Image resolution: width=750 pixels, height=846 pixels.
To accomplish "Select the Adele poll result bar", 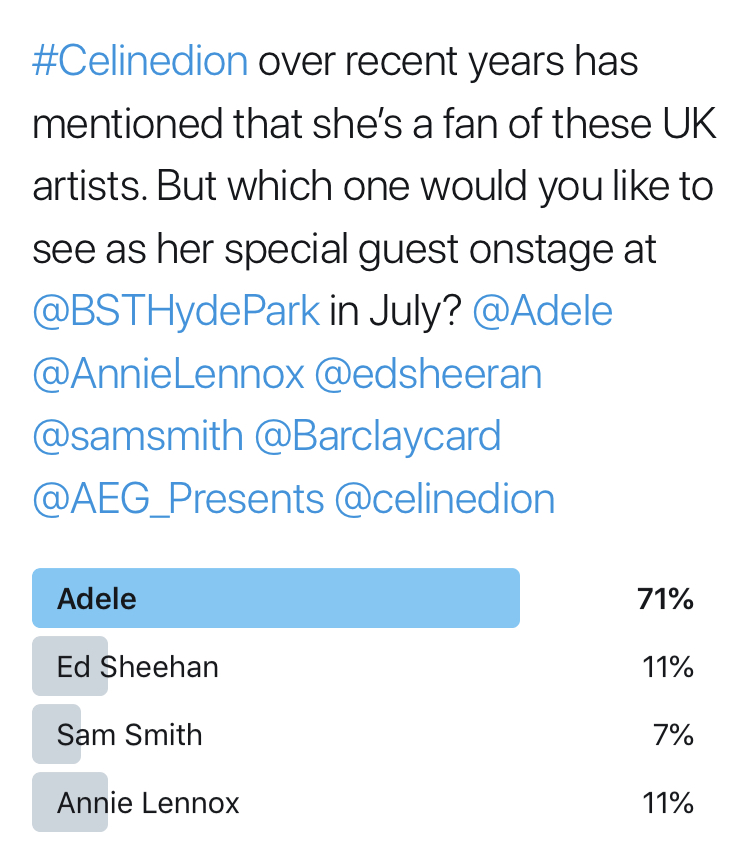I will click(276, 598).
